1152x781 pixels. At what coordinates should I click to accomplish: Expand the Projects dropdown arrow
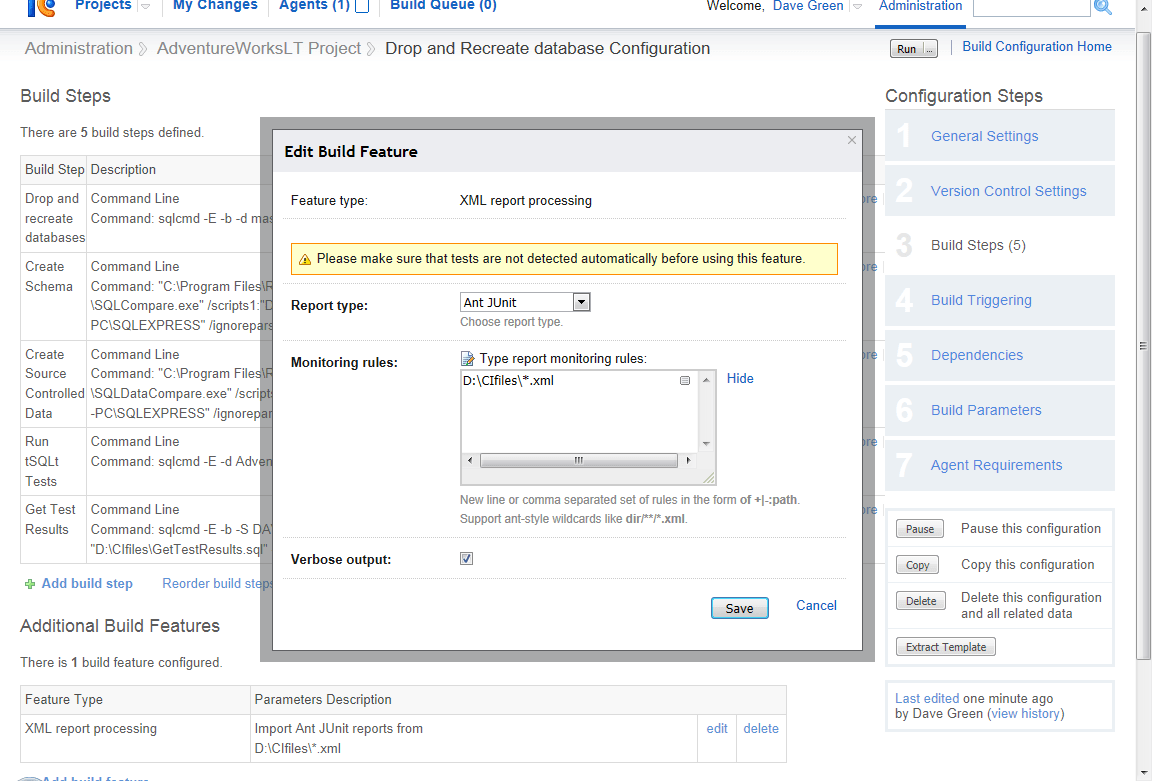(145, 7)
